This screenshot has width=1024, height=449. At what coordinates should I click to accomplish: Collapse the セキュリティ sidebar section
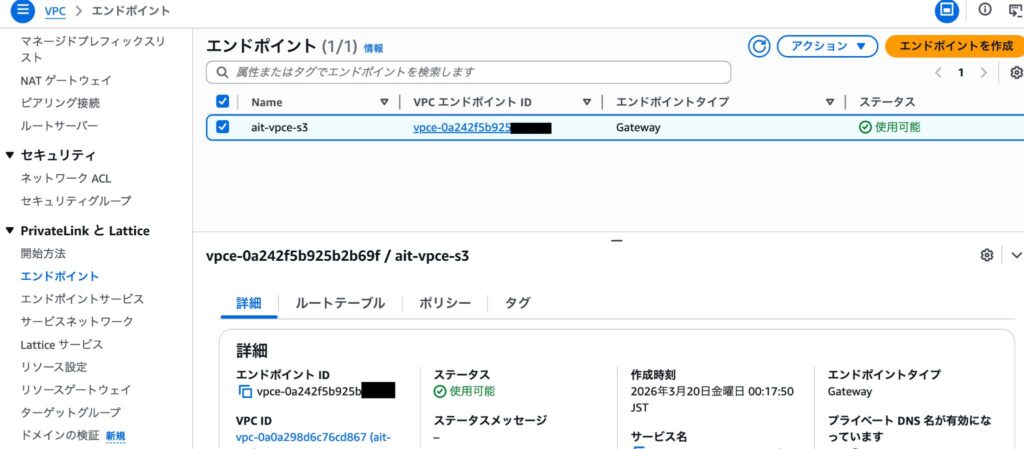click(11, 155)
